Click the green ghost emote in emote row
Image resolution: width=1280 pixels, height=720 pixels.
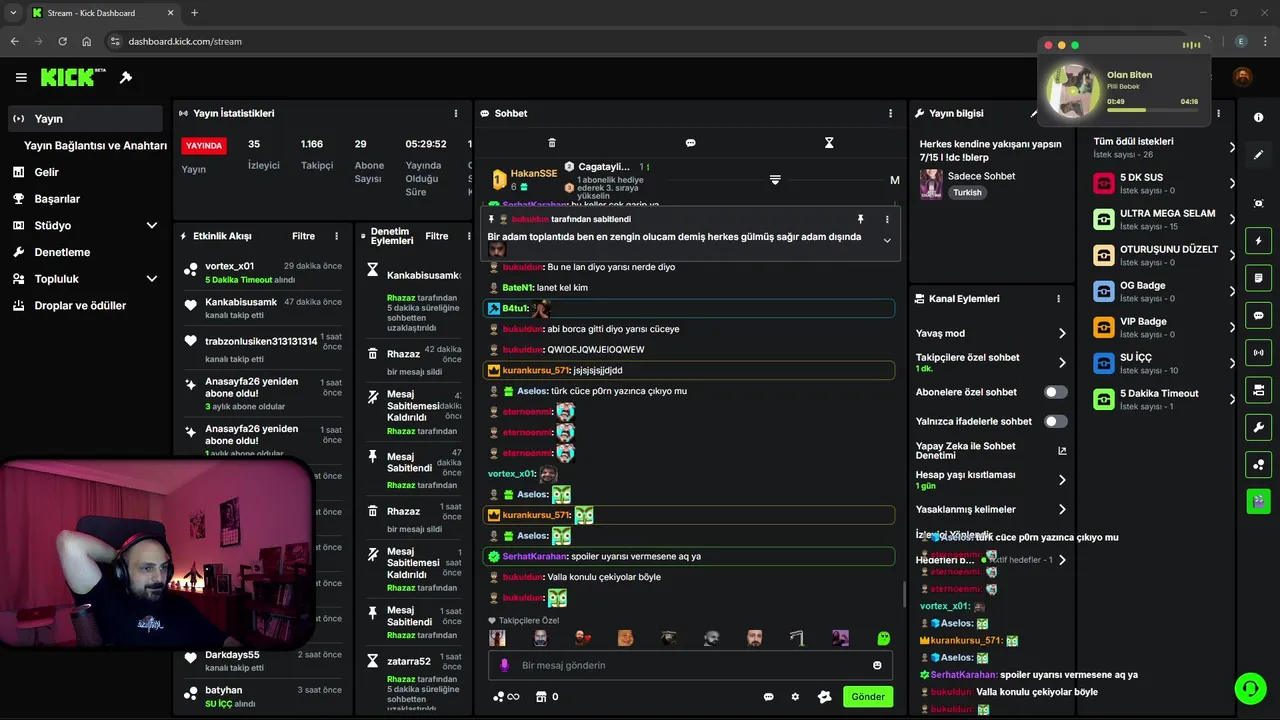[883, 638]
